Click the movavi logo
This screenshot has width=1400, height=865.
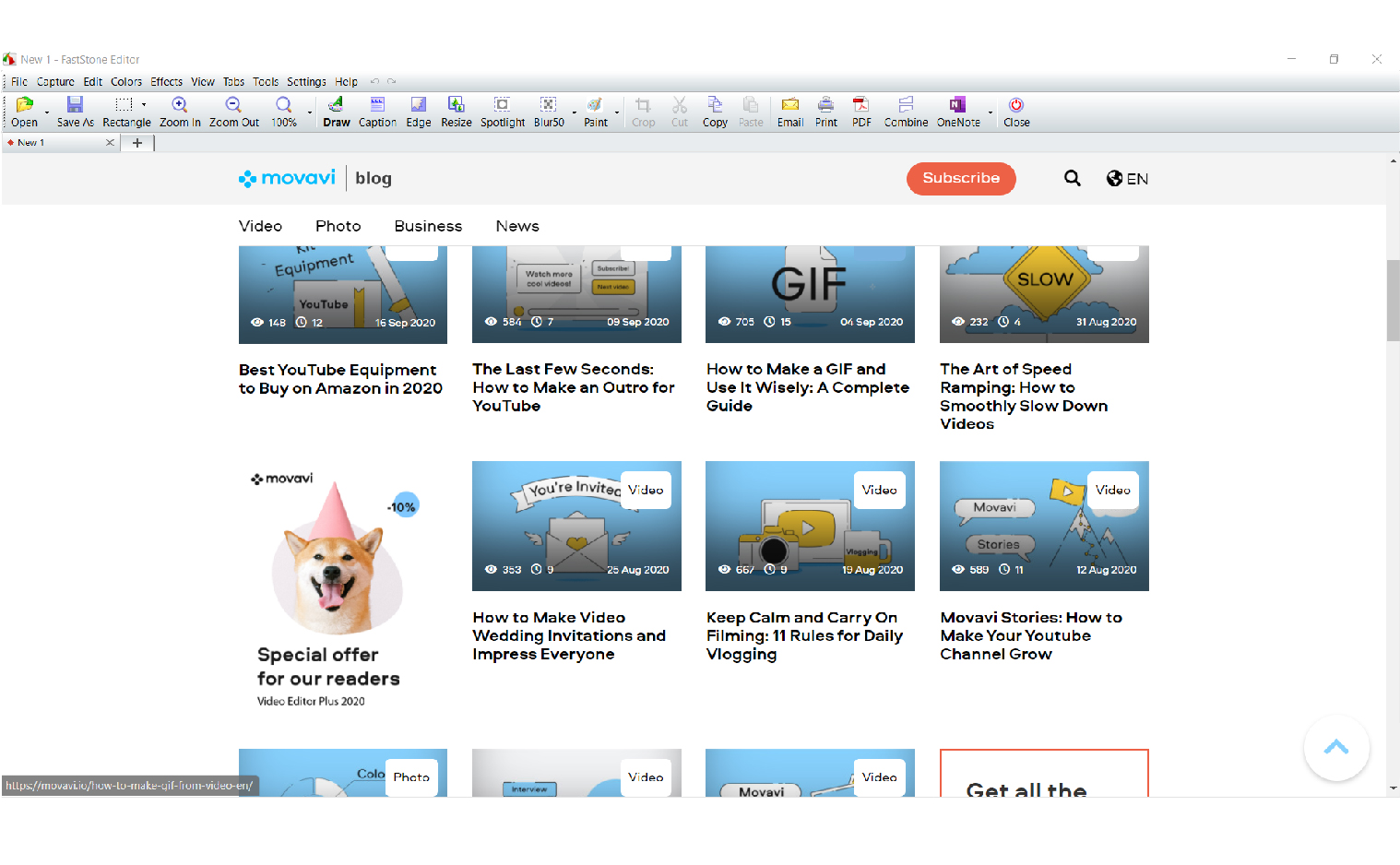click(x=287, y=178)
